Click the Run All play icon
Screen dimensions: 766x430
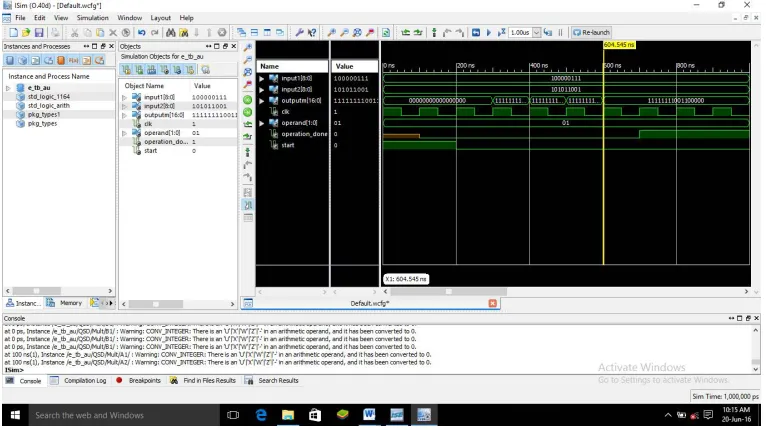(489, 33)
